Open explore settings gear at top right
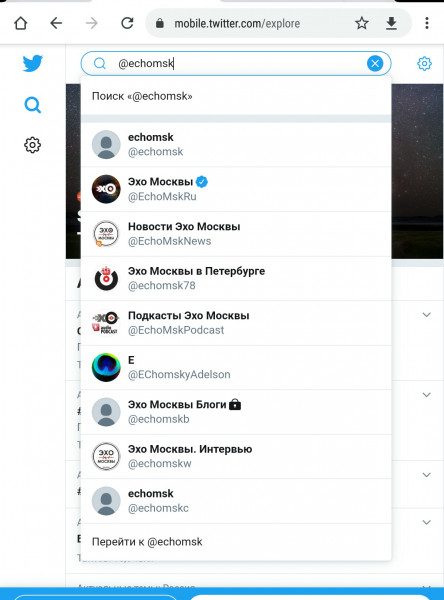 coord(424,63)
